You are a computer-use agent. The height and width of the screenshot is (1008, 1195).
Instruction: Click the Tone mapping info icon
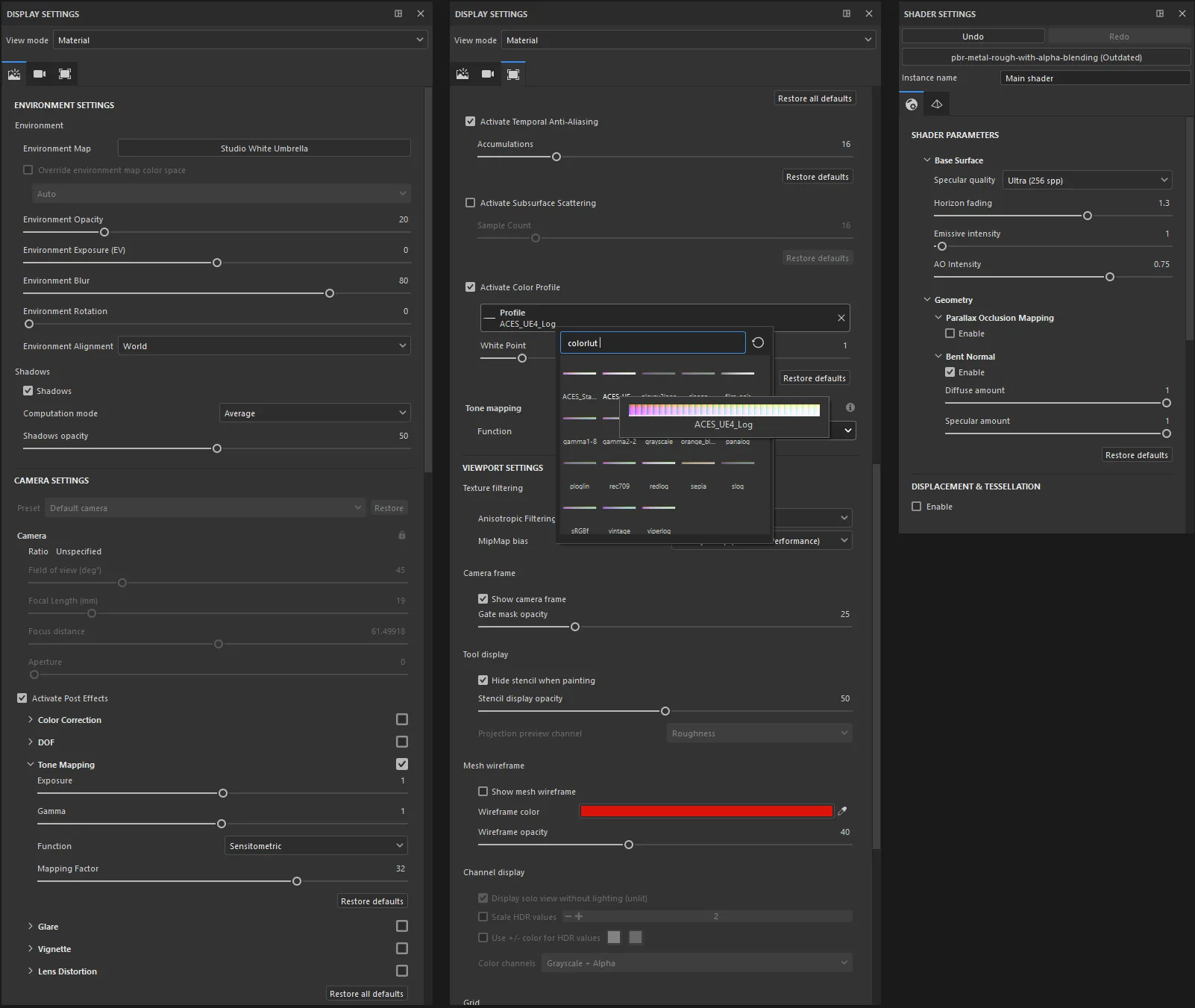850,407
